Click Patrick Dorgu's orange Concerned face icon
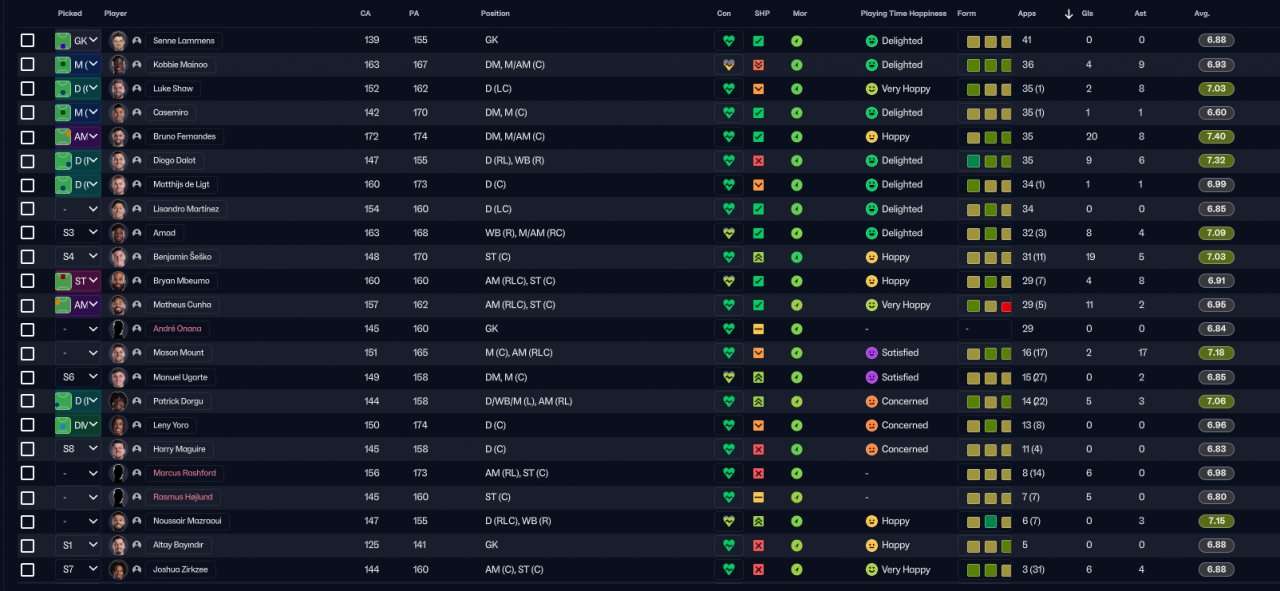Image resolution: width=1280 pixels, height=591 pixels. (x=871, y=401)
